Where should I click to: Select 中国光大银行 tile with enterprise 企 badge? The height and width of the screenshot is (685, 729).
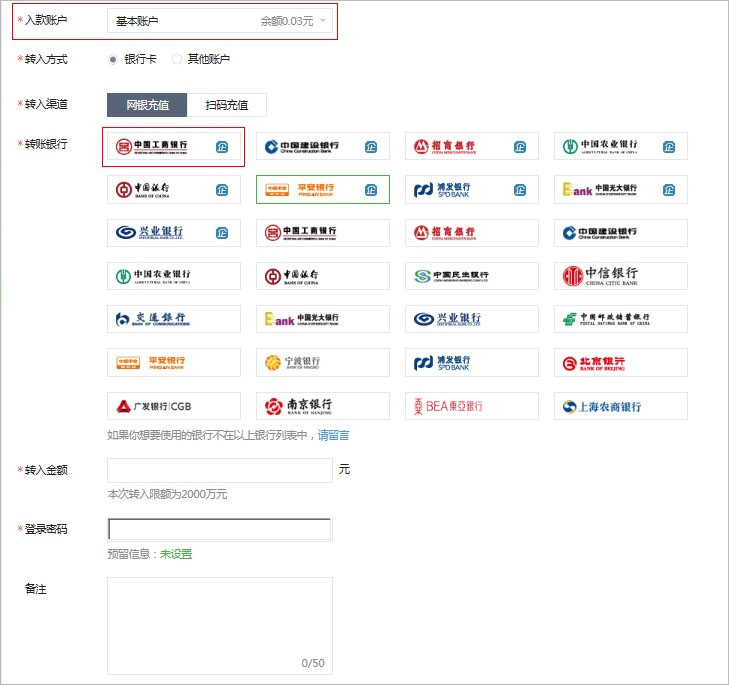pyautogui.click(x=621, y=189)
